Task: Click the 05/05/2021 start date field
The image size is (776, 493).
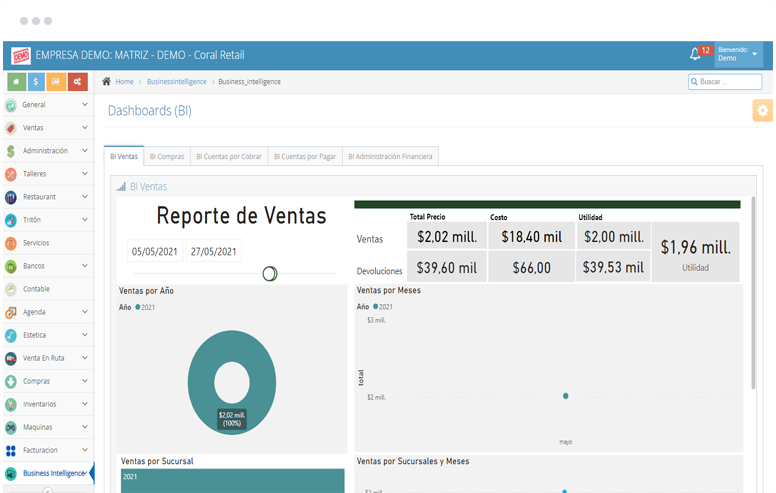Action: pyautogui.click(x=154, y=251)
